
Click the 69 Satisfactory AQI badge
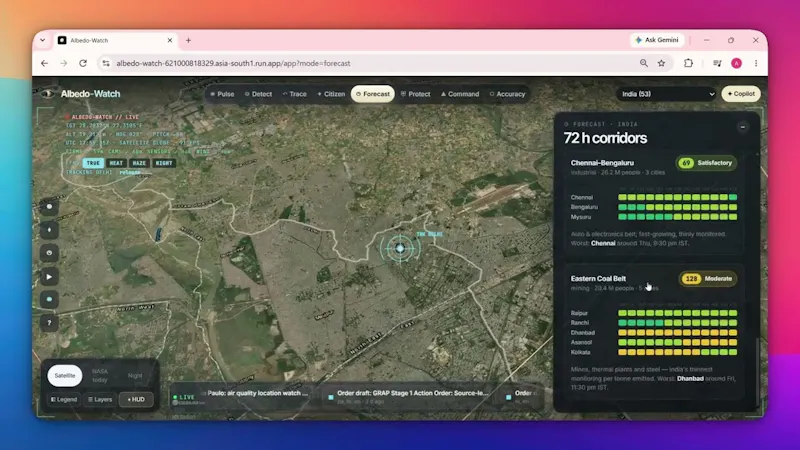pos(707,163)
